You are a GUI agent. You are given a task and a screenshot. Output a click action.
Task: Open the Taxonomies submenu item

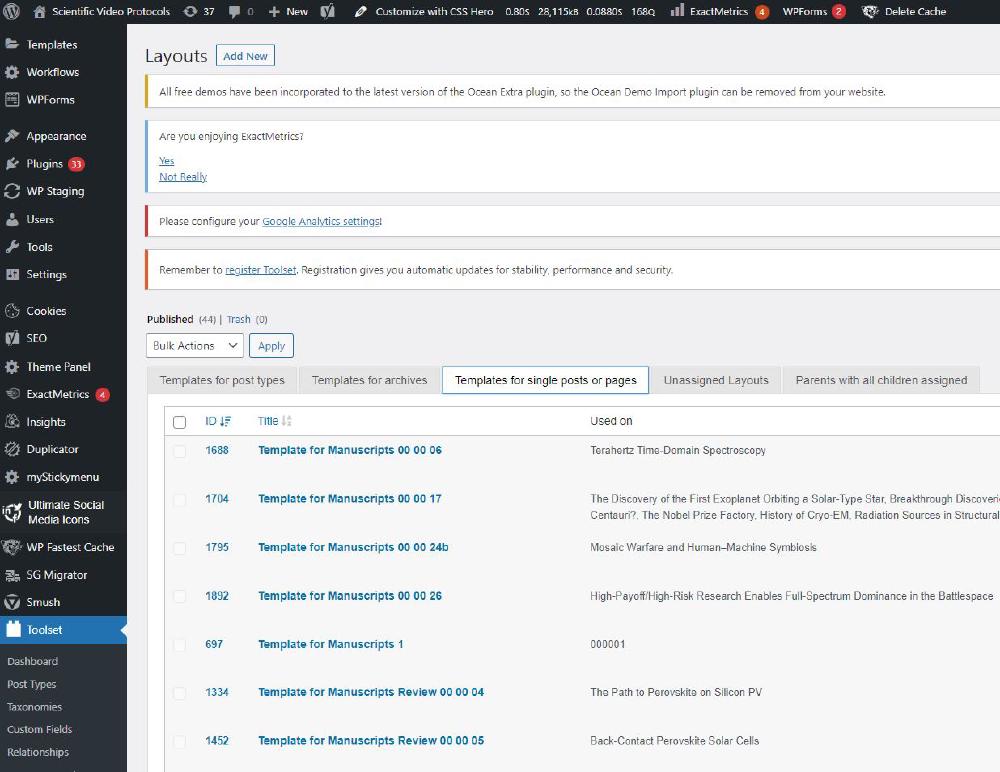point(34,707)
